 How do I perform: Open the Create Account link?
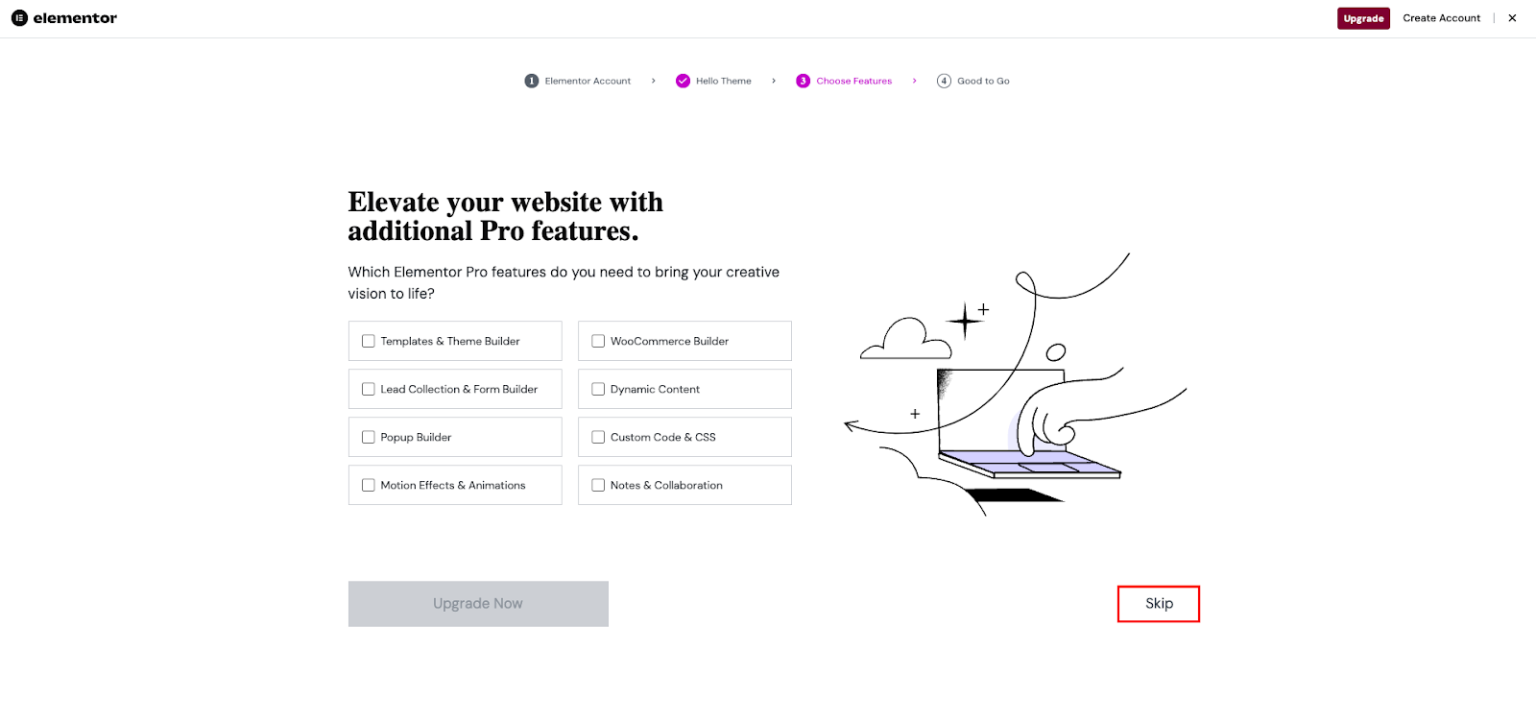click(x=1441, y=17)
